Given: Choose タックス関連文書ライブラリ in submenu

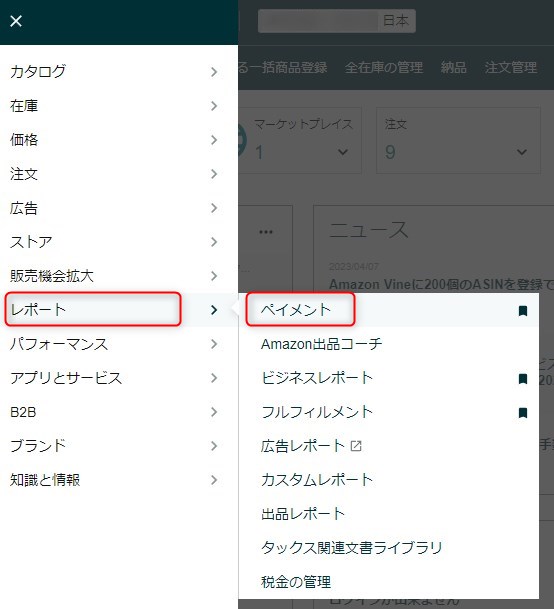Looking at the screenshot, I should tap(352, 548).
